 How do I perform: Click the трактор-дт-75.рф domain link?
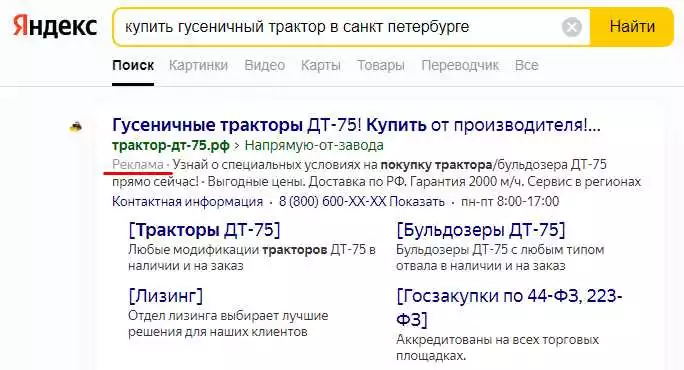pos(171,145)
